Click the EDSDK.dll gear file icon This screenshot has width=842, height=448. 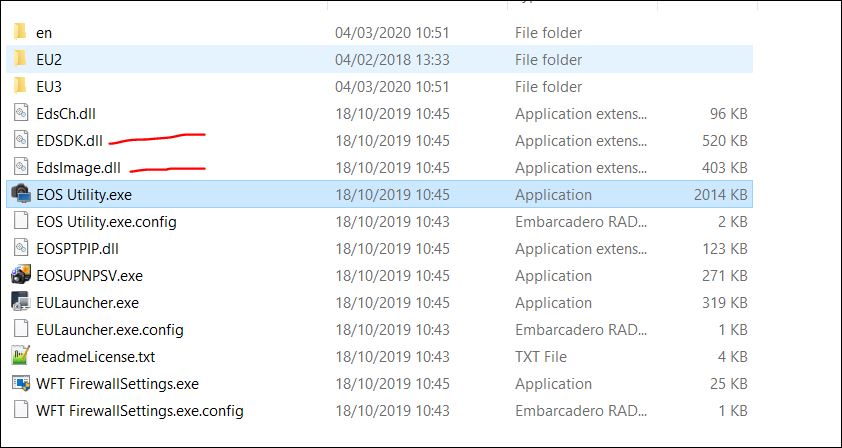(20, 140)
